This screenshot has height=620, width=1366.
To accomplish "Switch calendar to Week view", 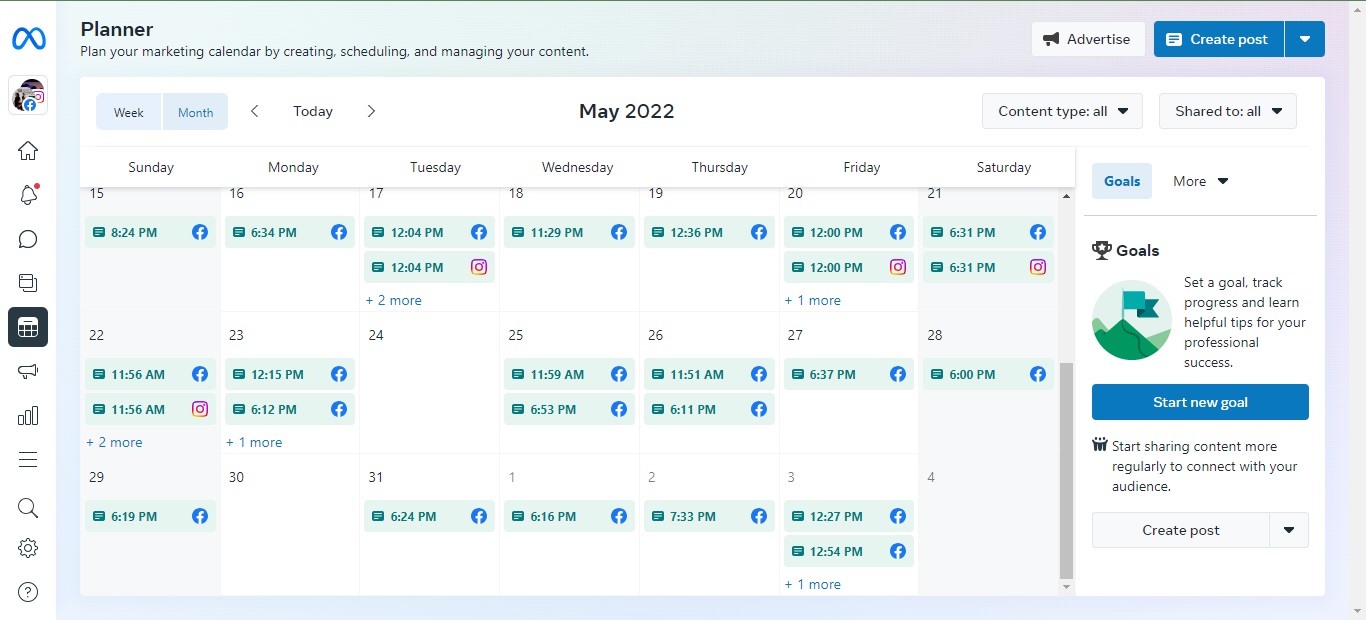I will pyautogui.click(x=129, y=112).
